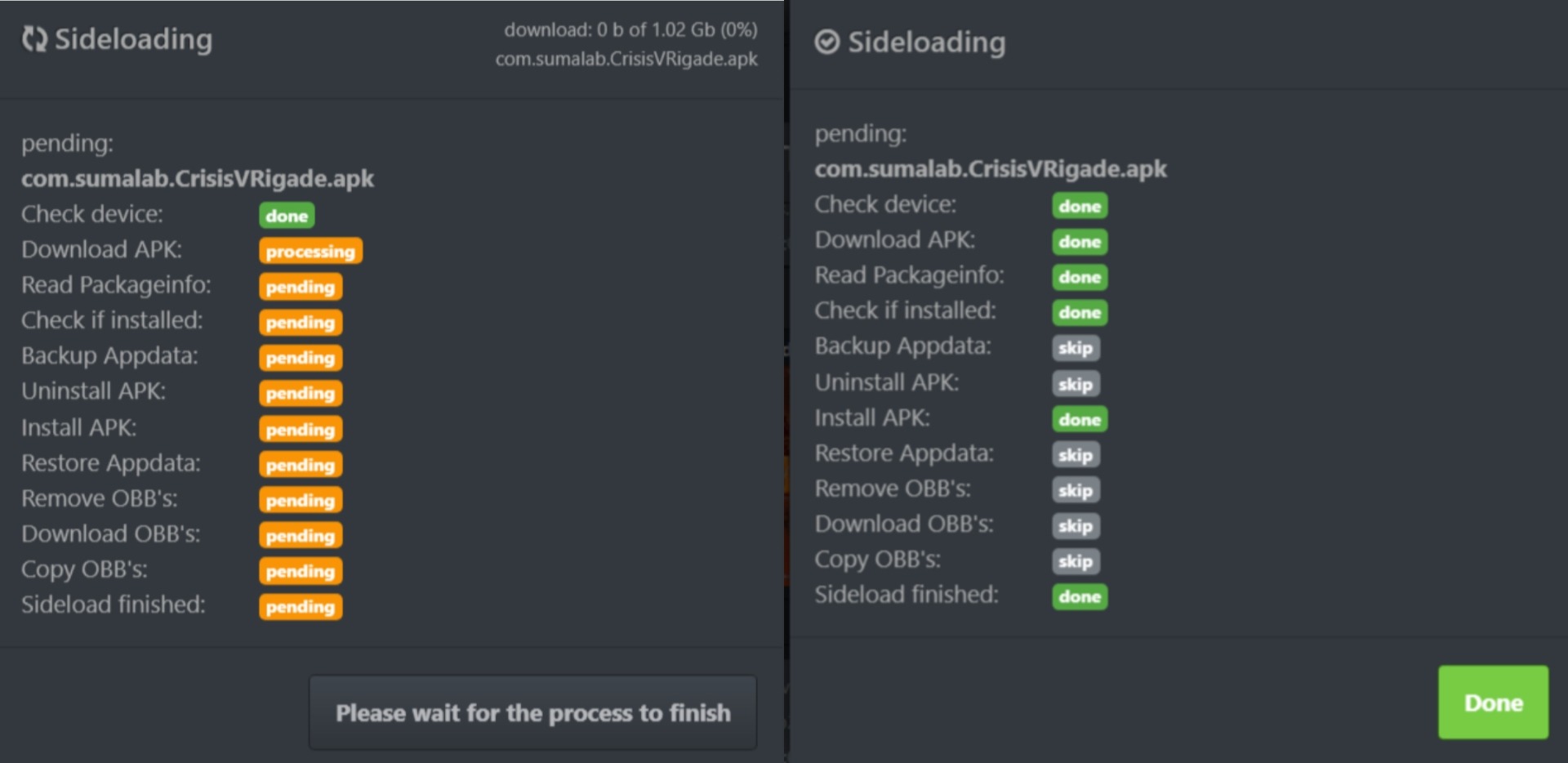Click the pending badge beside Read Packageinfo
Screen dimensions: 1568x763
click(x=301, y=287)
